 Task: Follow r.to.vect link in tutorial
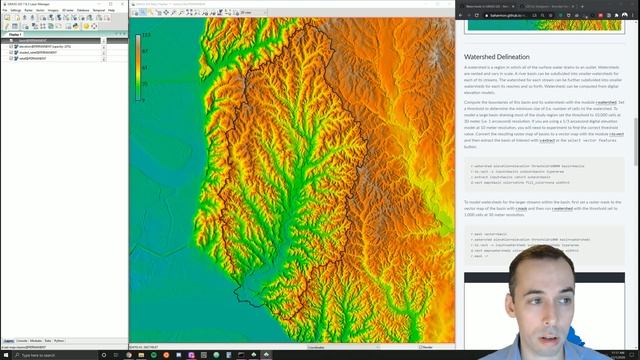tap(616, 134)
